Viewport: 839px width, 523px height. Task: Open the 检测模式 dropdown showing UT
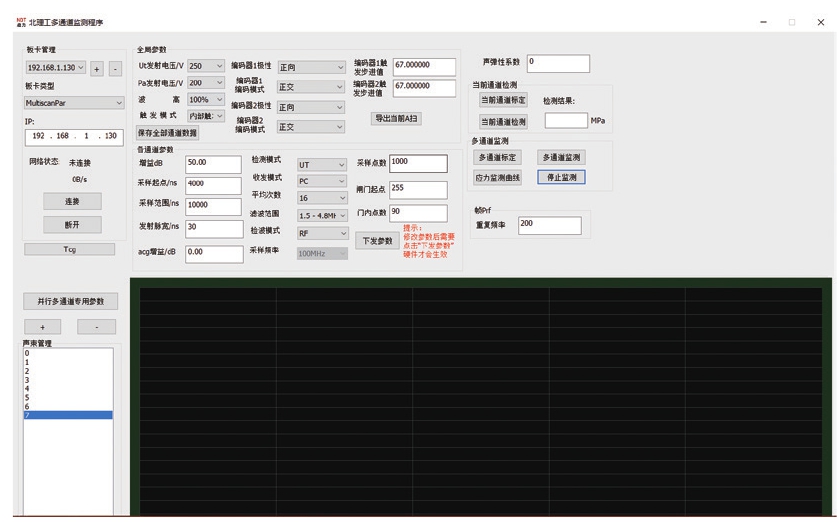[x=321, y=165]
